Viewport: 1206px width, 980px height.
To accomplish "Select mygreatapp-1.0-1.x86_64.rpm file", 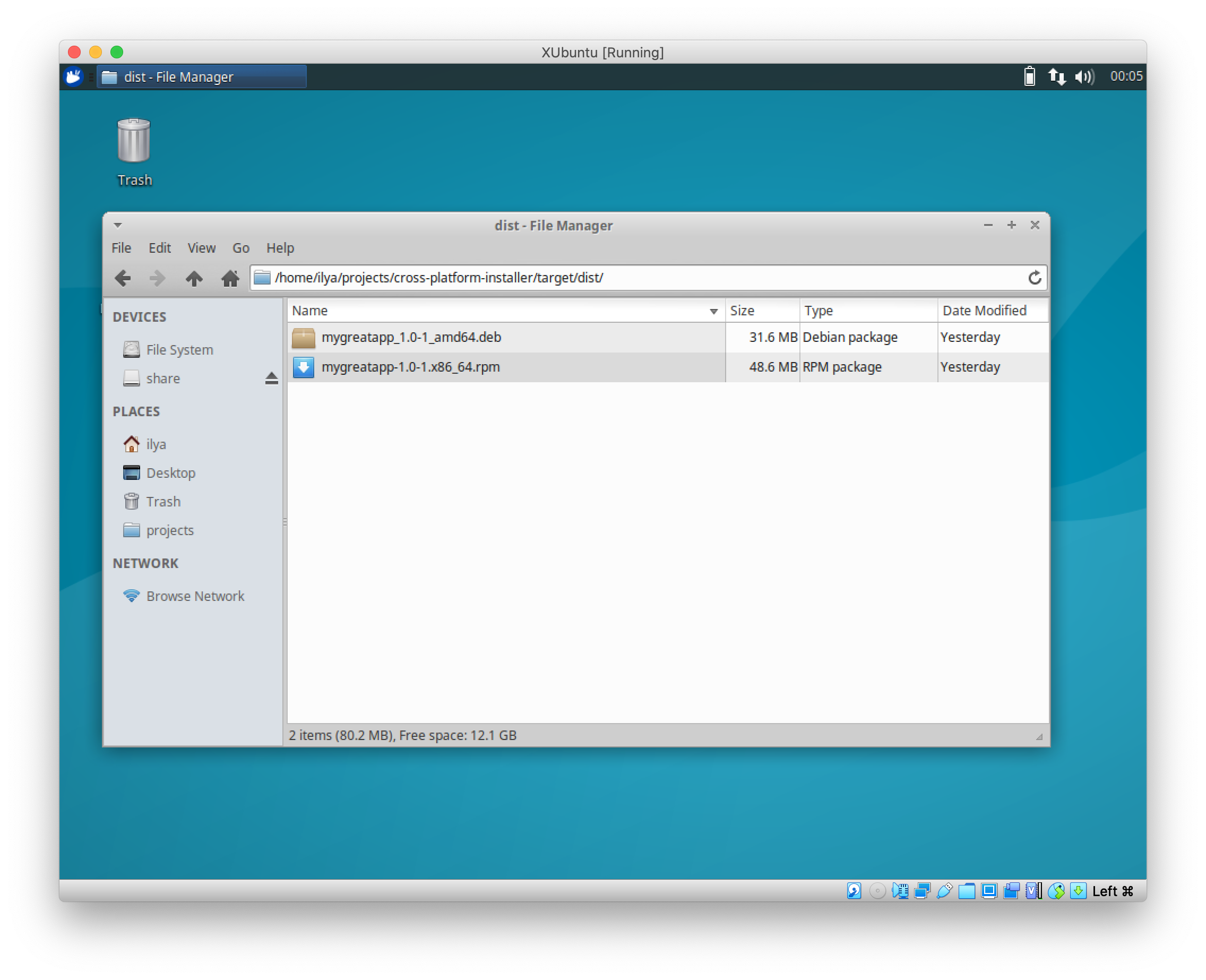I will (x=410, y=367).
